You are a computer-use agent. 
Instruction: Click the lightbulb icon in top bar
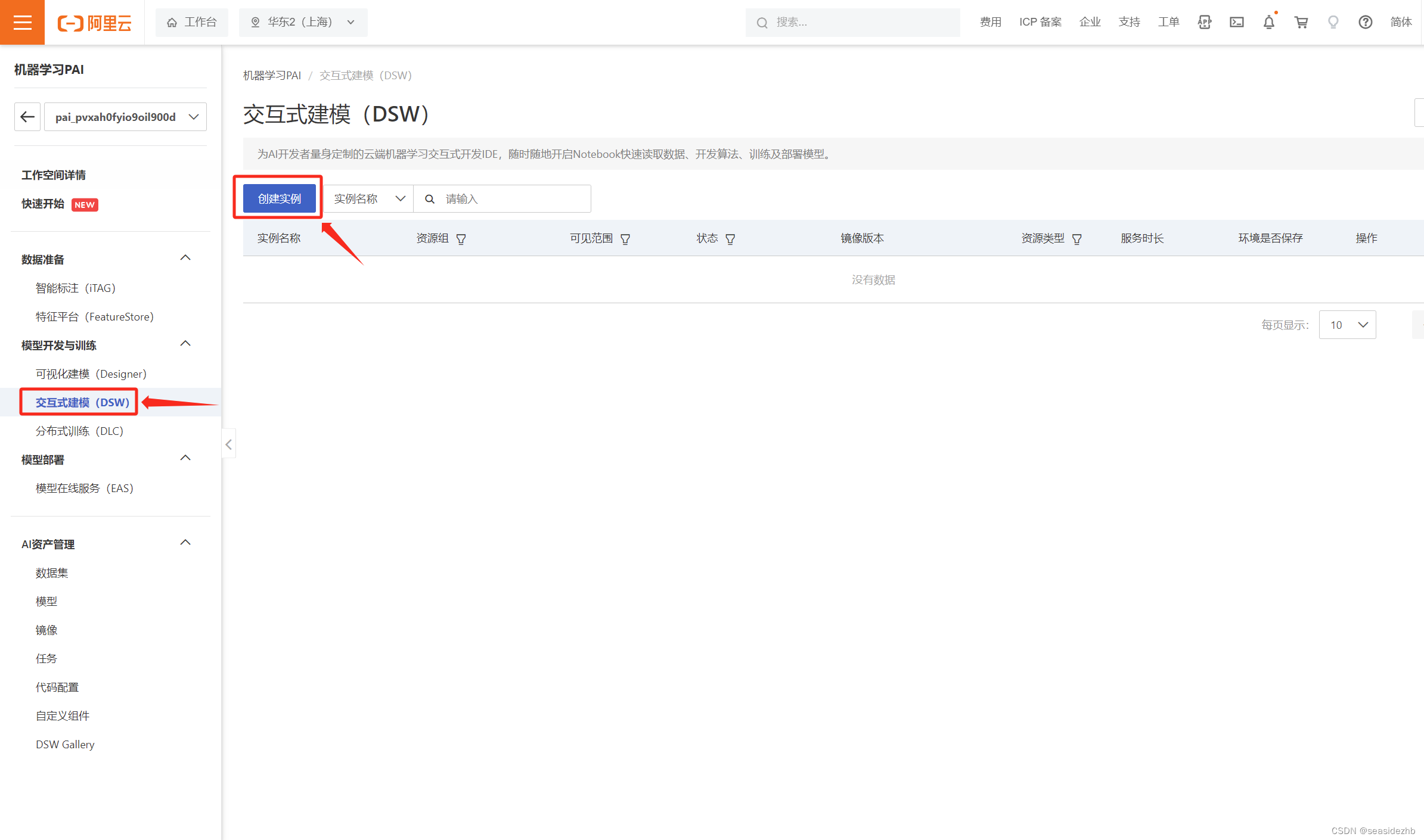tap(1333, 22)
